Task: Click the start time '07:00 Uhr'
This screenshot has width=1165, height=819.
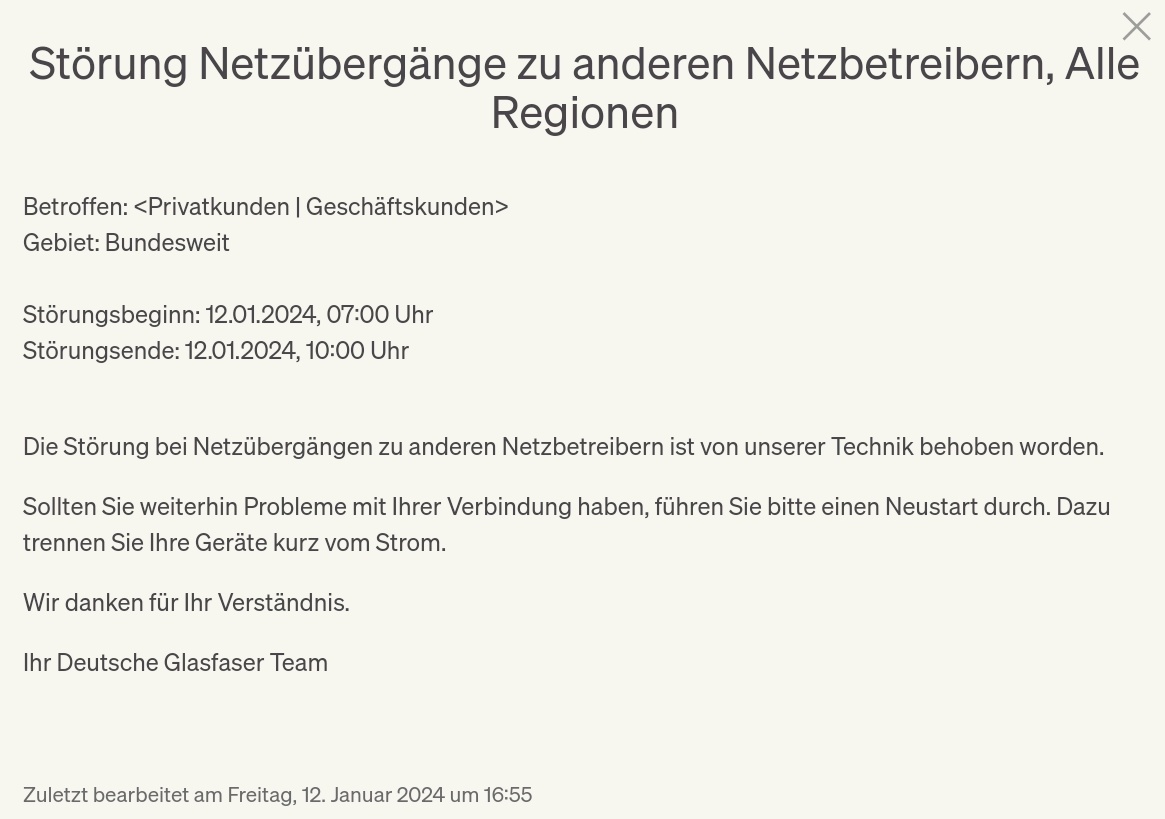Action: [x=380, y=315]
